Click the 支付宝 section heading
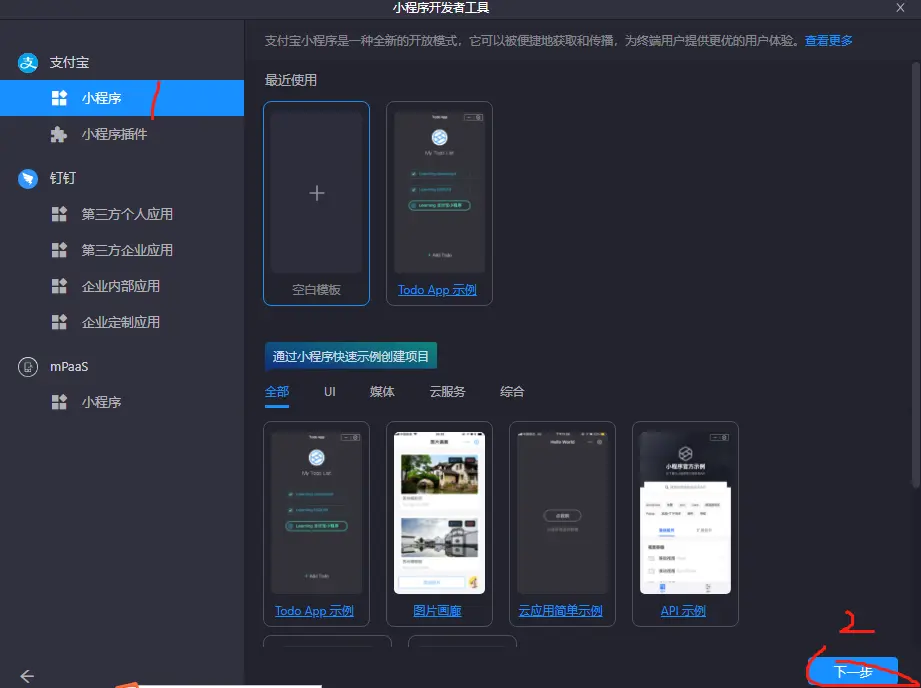This screenshot has width=921, height=688. tap(69, 62)
